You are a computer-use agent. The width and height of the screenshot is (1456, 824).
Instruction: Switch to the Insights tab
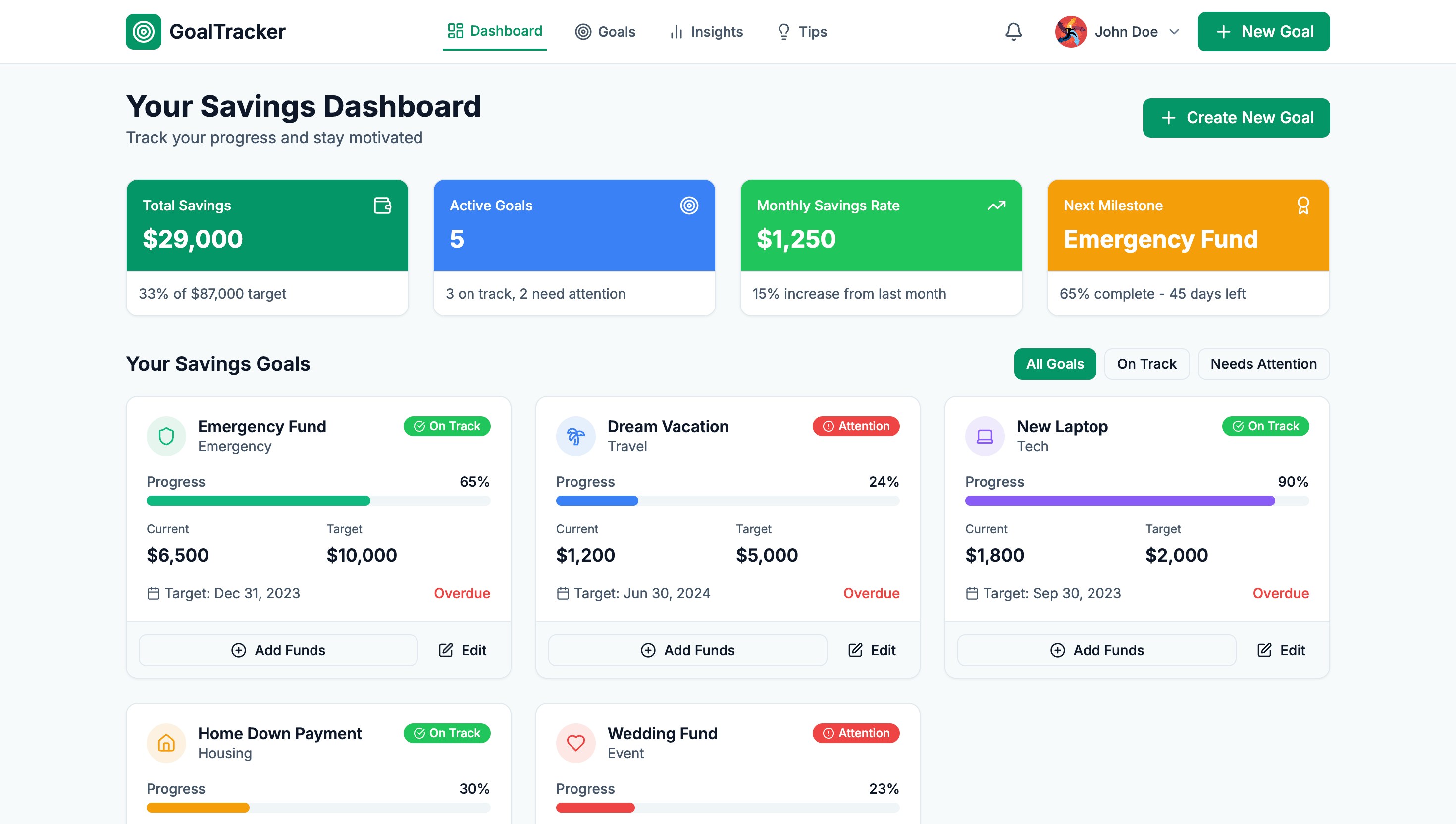(x=706, y=32)
